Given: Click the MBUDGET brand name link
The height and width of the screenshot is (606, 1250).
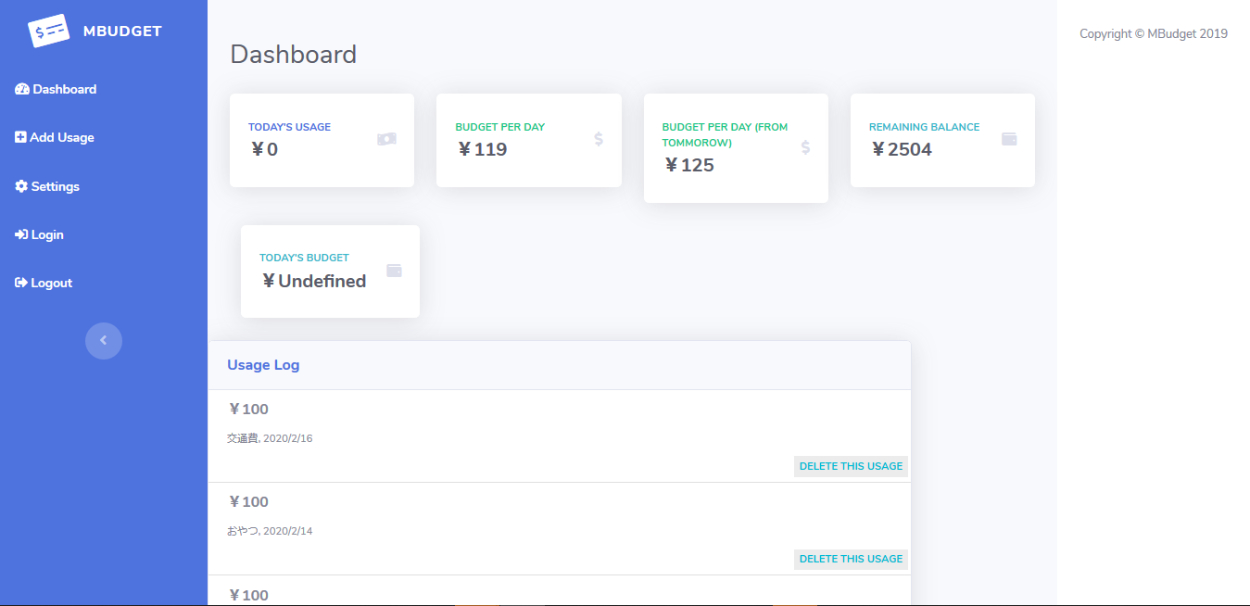Looking at the screenshot, I should click(x=122, y=31).
